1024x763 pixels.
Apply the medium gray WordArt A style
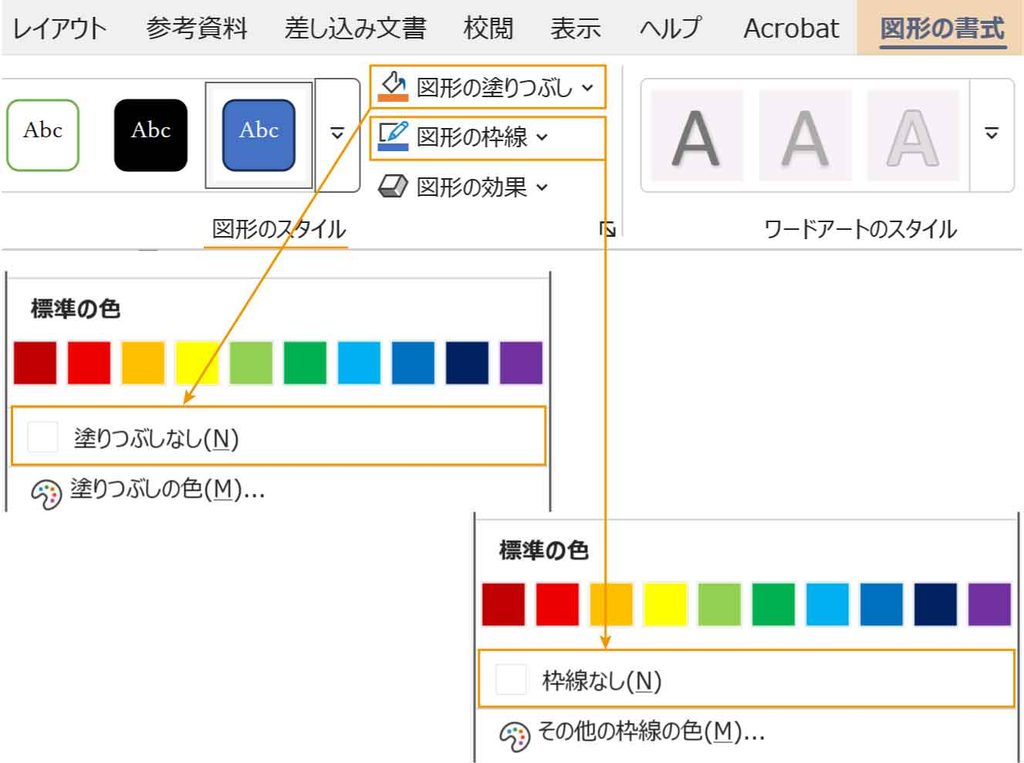click(805, 136)
